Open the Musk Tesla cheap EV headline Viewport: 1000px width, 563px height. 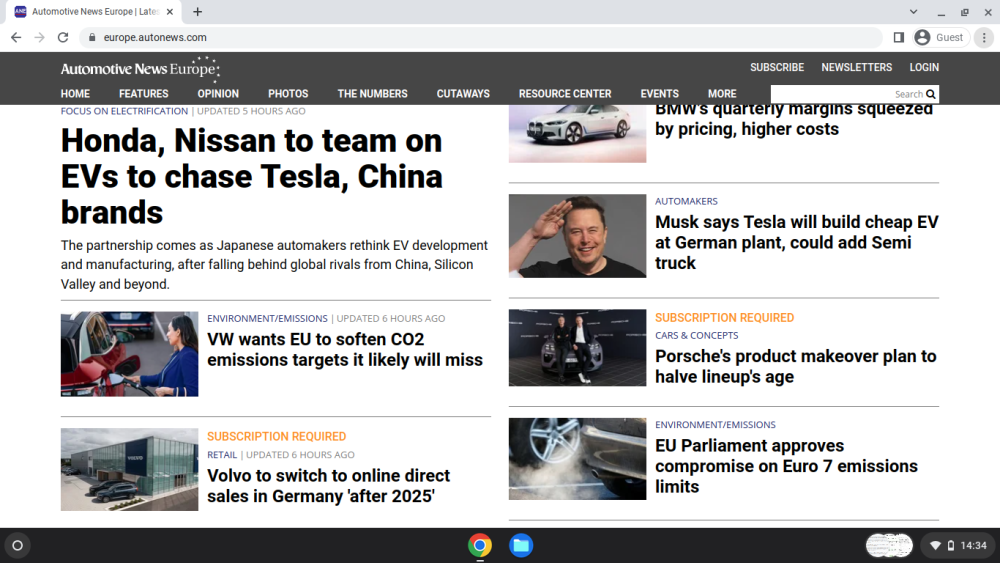797,242
